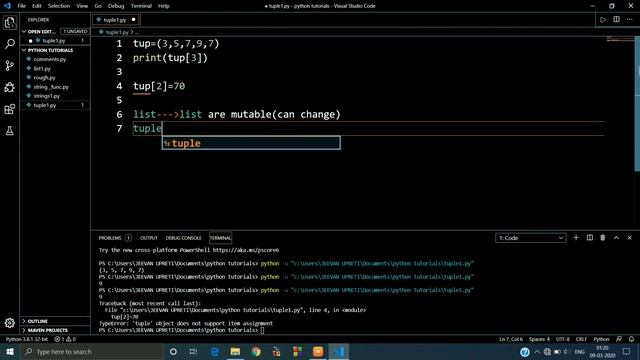
Task: Open the Terminal menu
Action: point(141,6)
